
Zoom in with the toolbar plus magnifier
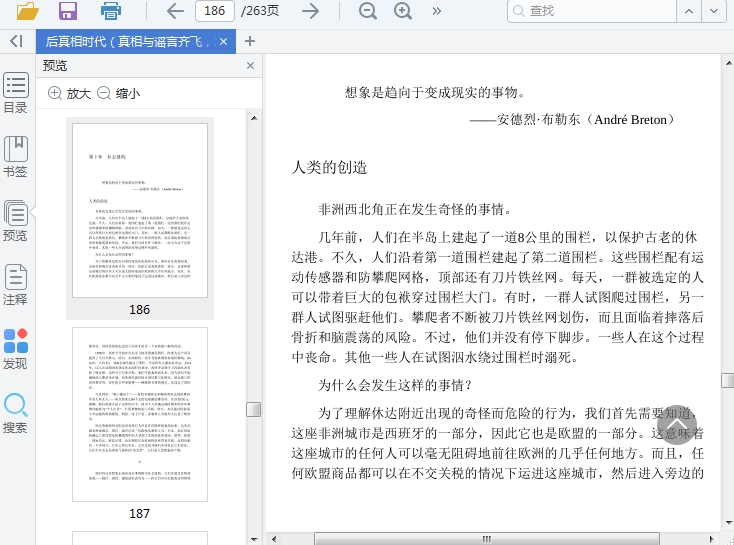[x=403, y=11]
